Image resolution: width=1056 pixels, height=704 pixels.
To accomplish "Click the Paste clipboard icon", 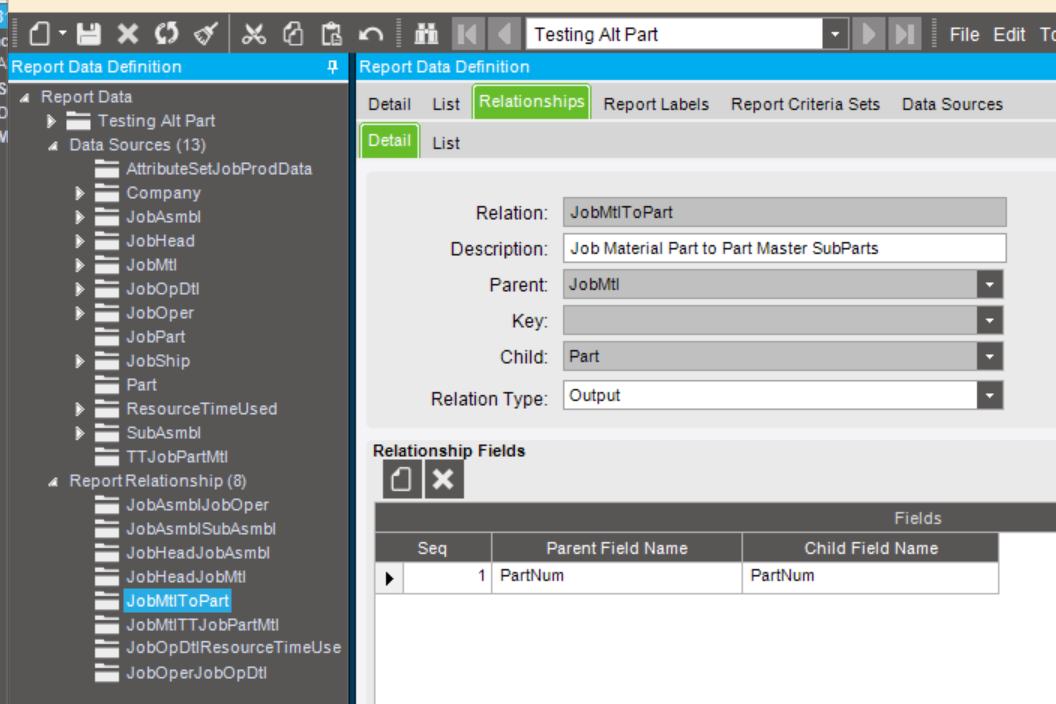I will pyautogui.click(x=331, y=34).
